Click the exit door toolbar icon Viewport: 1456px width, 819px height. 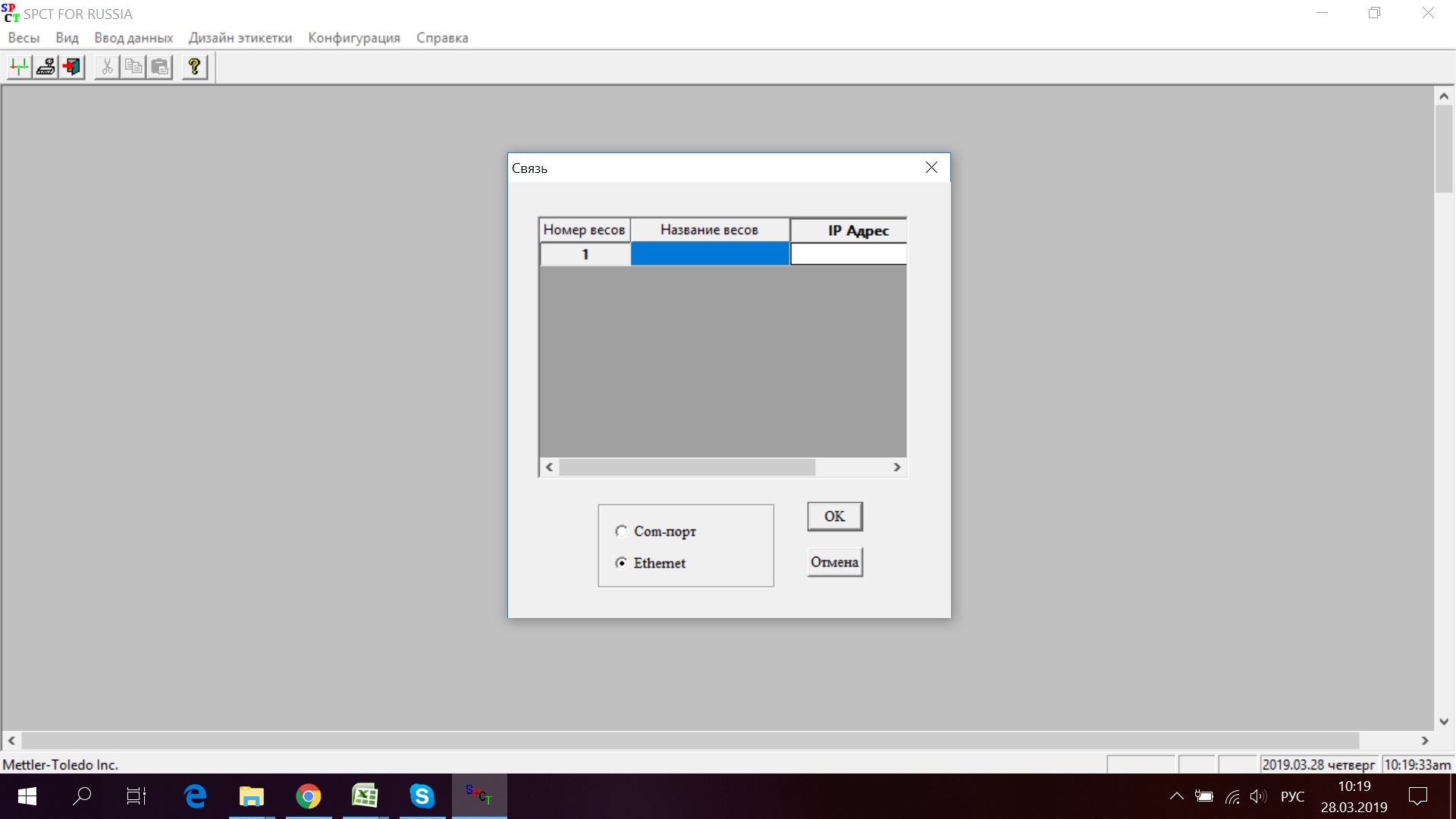[x=72, y=67]
